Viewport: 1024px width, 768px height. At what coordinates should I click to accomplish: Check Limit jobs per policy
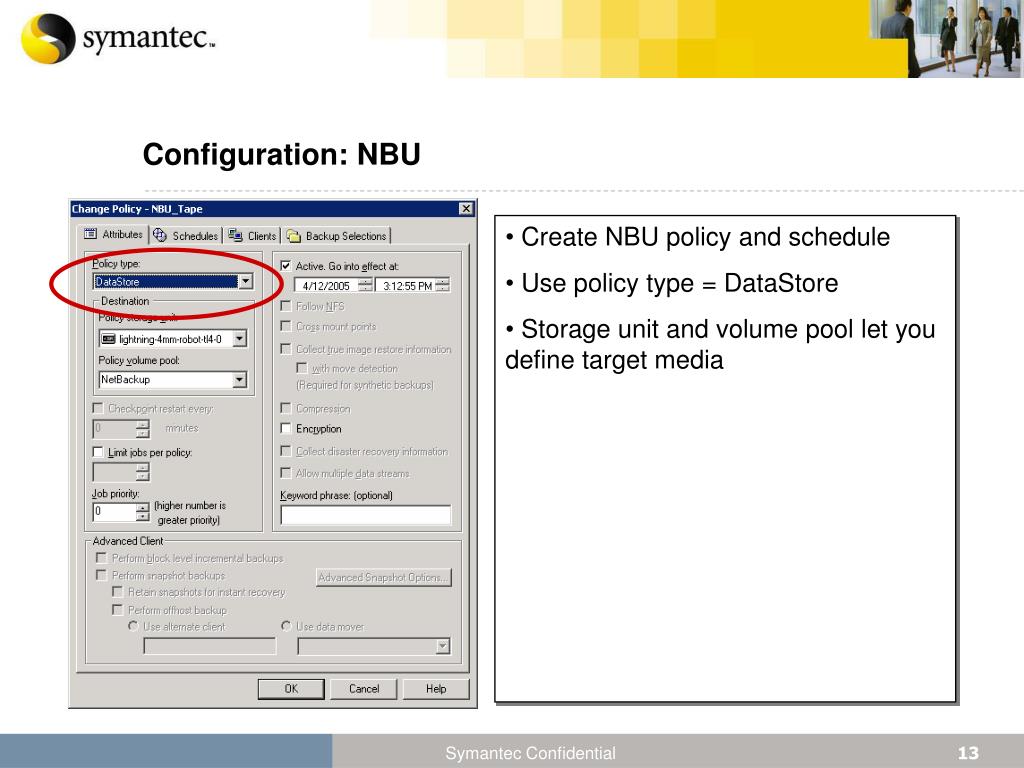coord(98,452)
